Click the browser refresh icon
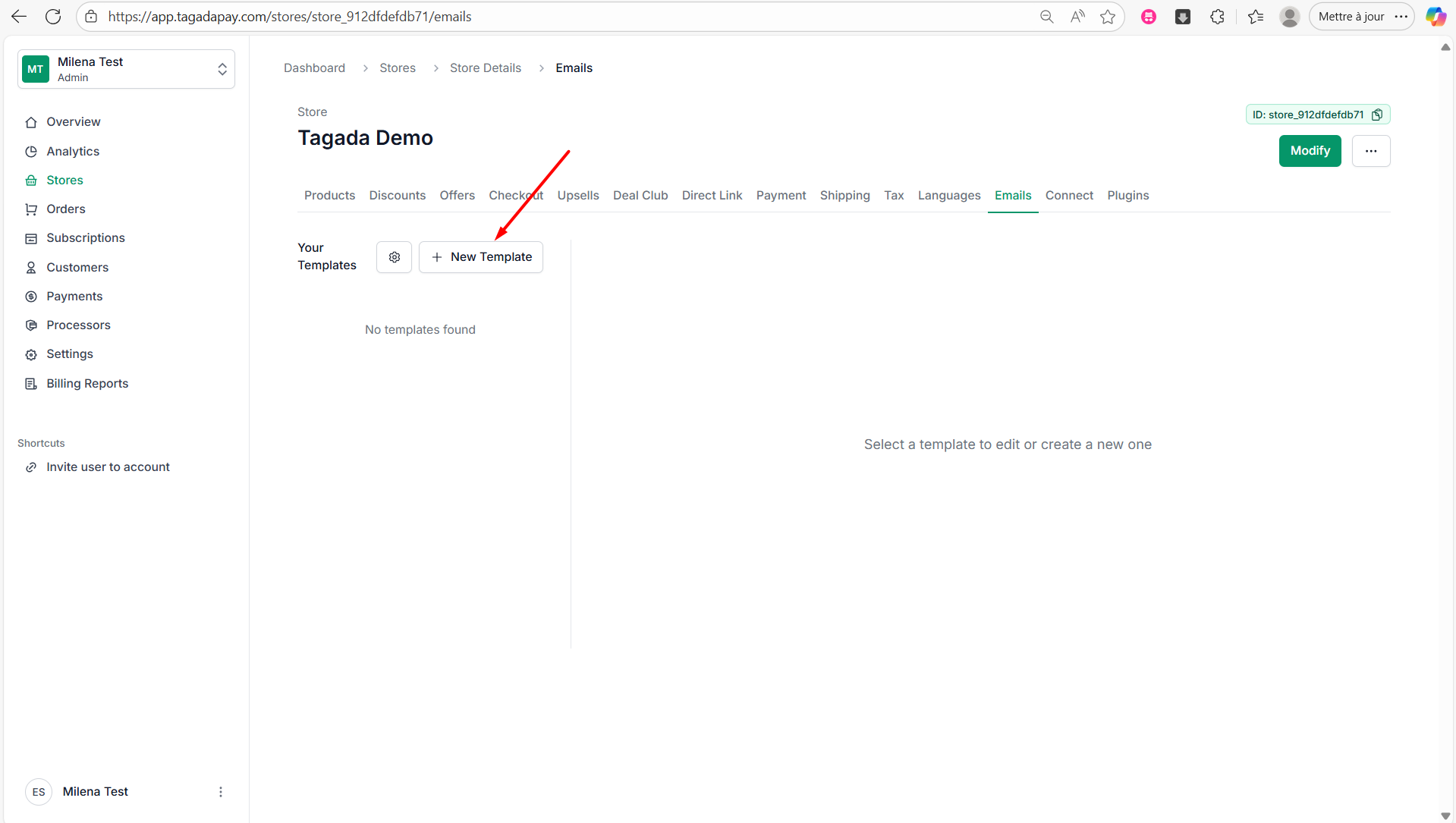This screenshot has width=1456, height=823. click(x=53, y=17)
